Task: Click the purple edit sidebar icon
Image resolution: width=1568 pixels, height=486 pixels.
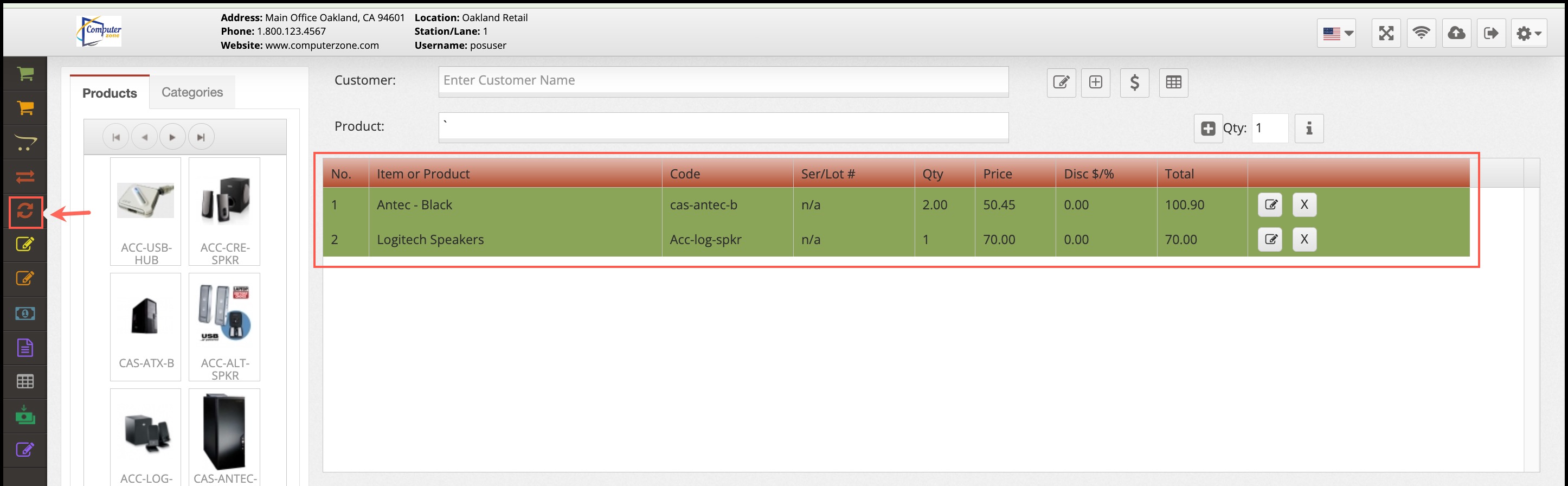Action: tap(25, 450)
